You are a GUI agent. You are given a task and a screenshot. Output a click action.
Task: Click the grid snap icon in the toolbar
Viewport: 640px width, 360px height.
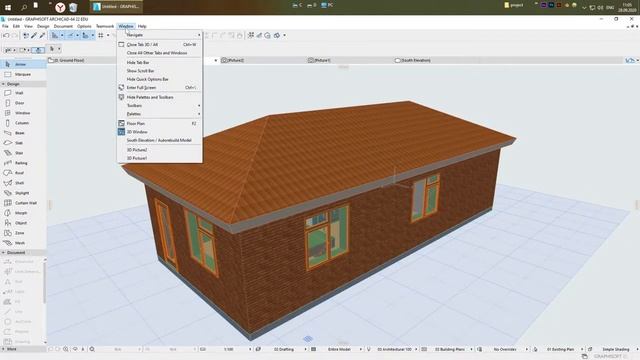tap(100, 36)
